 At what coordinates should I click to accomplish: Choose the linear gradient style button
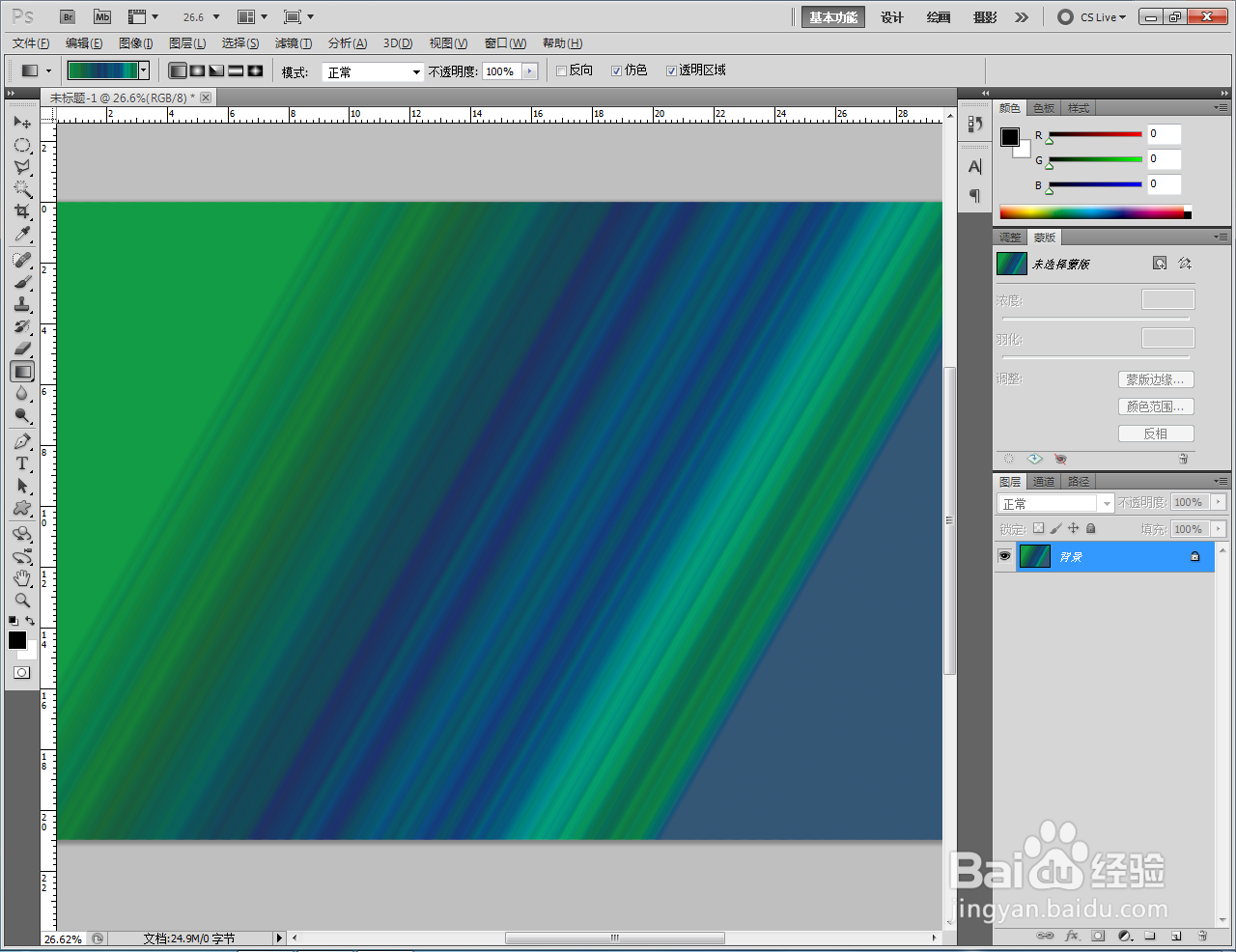[x=178, y=70]
